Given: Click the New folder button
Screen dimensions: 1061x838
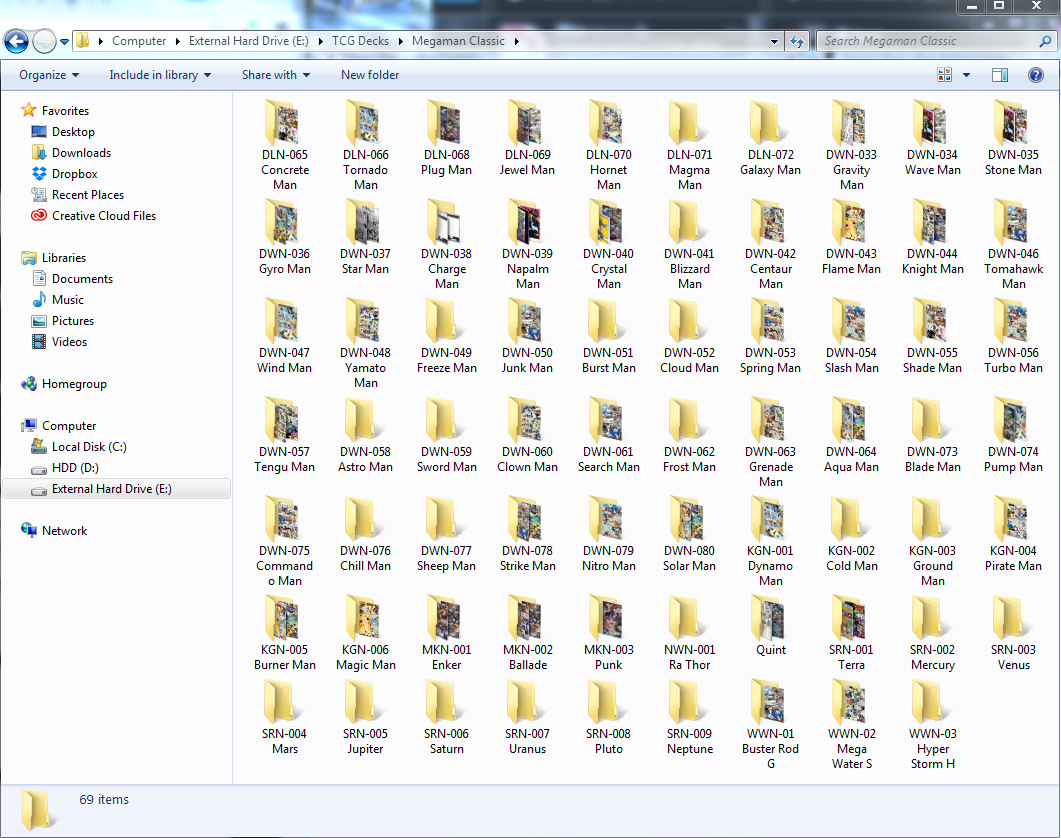Looking at the screenshot, I should click(x=369, y=74).
